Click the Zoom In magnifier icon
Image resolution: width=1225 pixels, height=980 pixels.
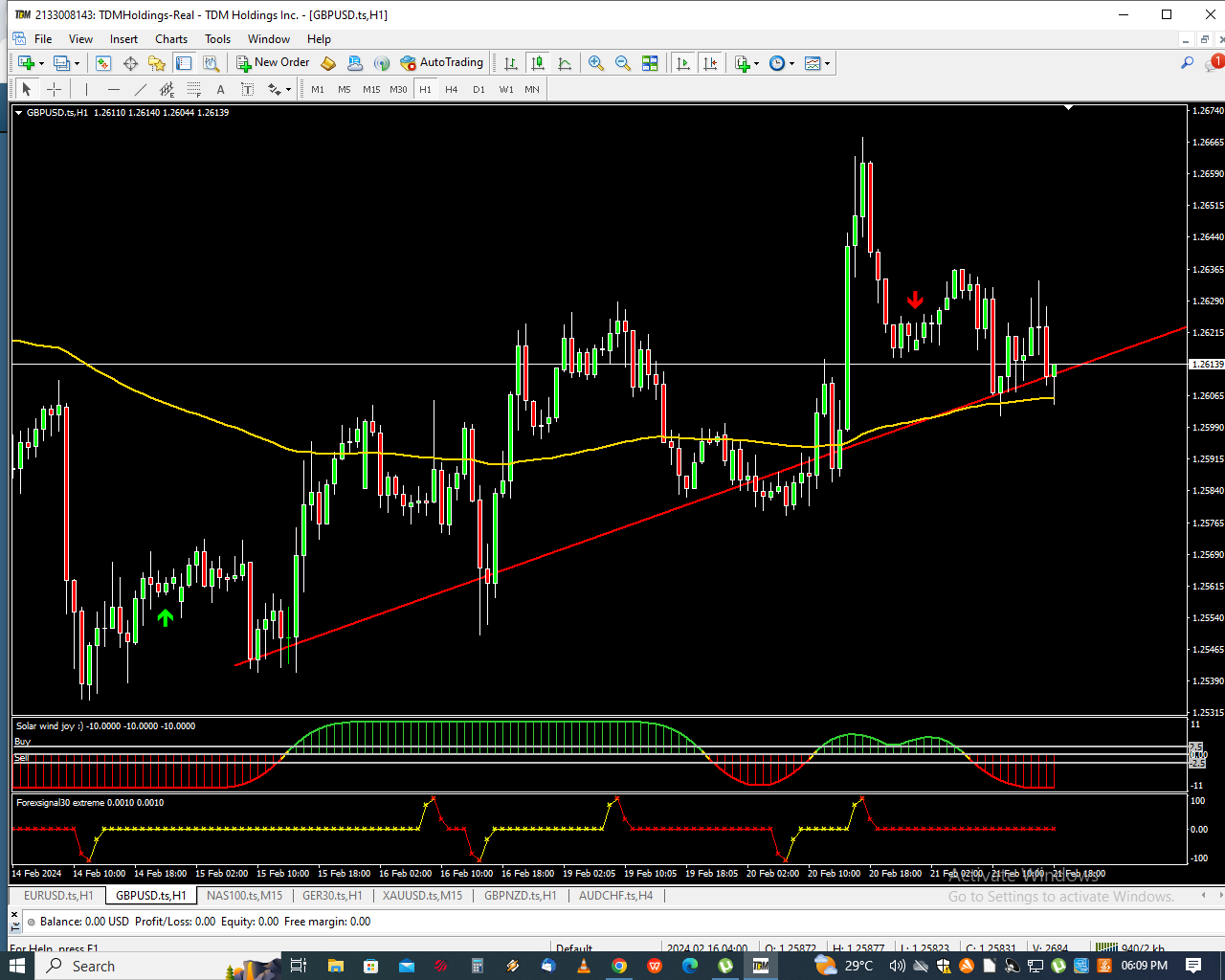tap(596, 63)
